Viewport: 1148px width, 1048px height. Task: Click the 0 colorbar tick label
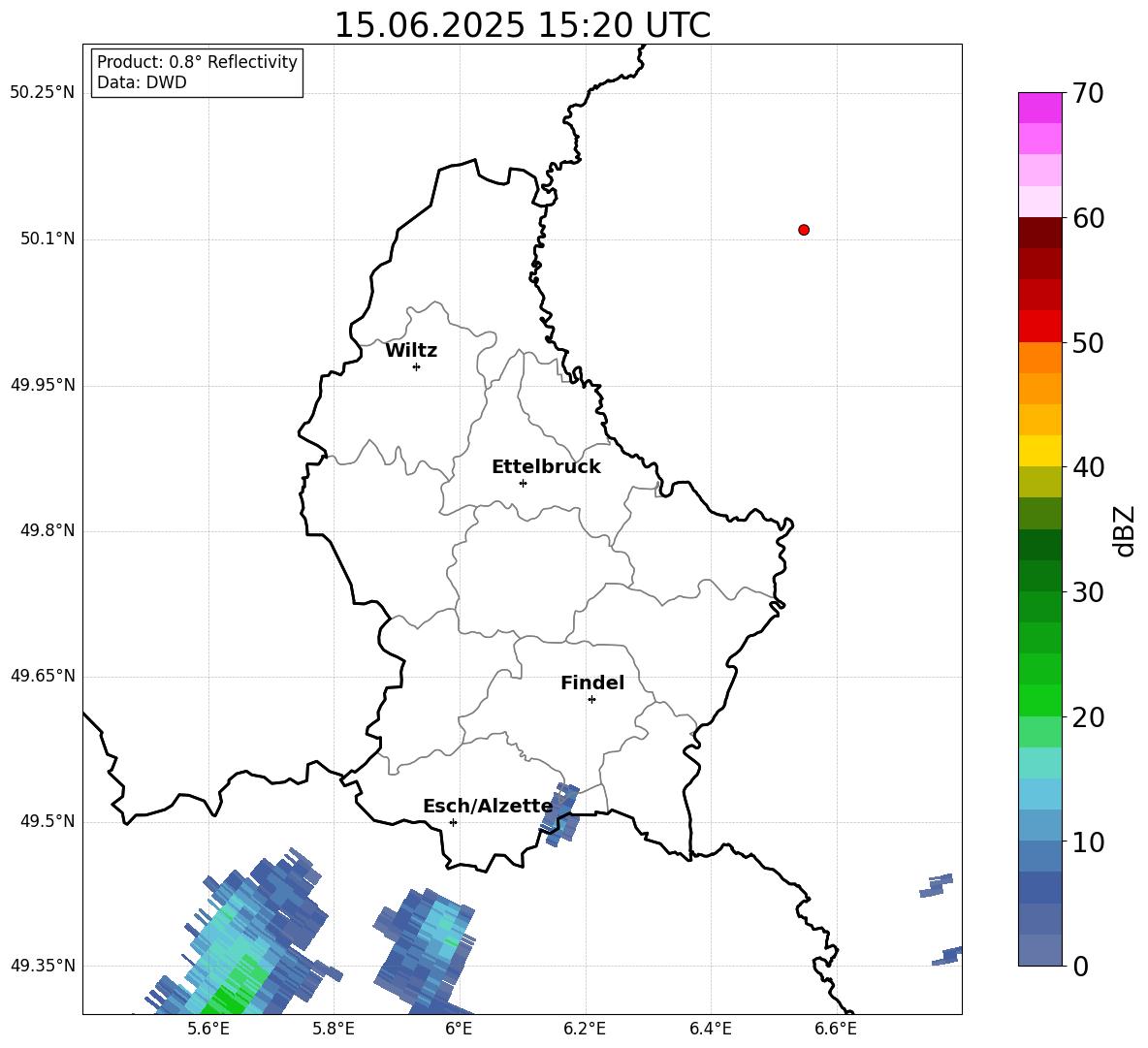[x=1080, y=967]
